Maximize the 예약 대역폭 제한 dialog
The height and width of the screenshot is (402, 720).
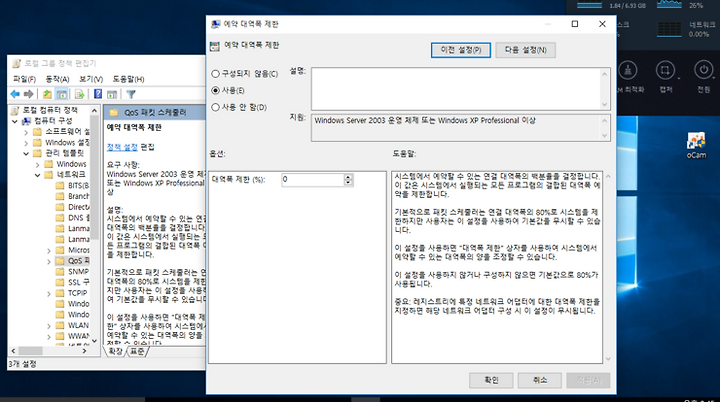click(574, 24)
